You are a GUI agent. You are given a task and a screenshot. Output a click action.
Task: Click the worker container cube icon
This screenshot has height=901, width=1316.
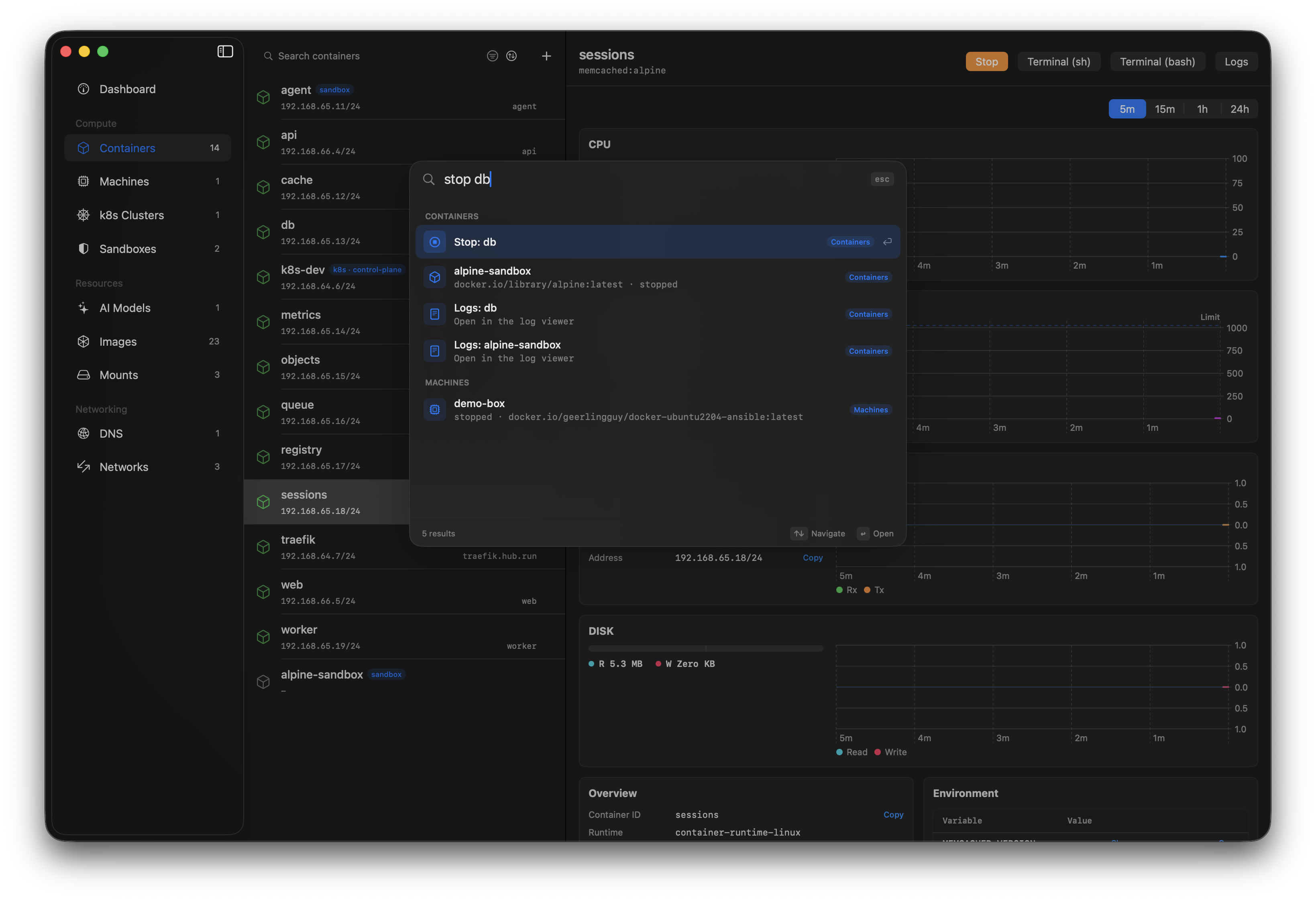(263, 637)
